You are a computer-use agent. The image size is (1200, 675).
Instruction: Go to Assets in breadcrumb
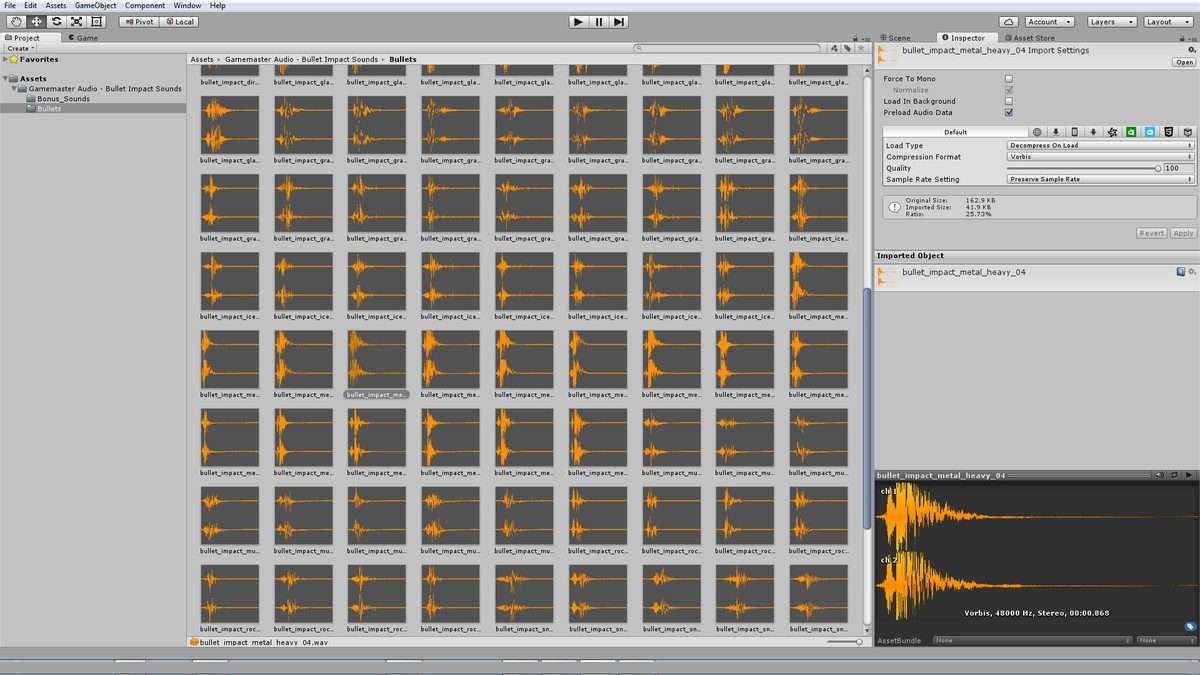coord(202,59)
